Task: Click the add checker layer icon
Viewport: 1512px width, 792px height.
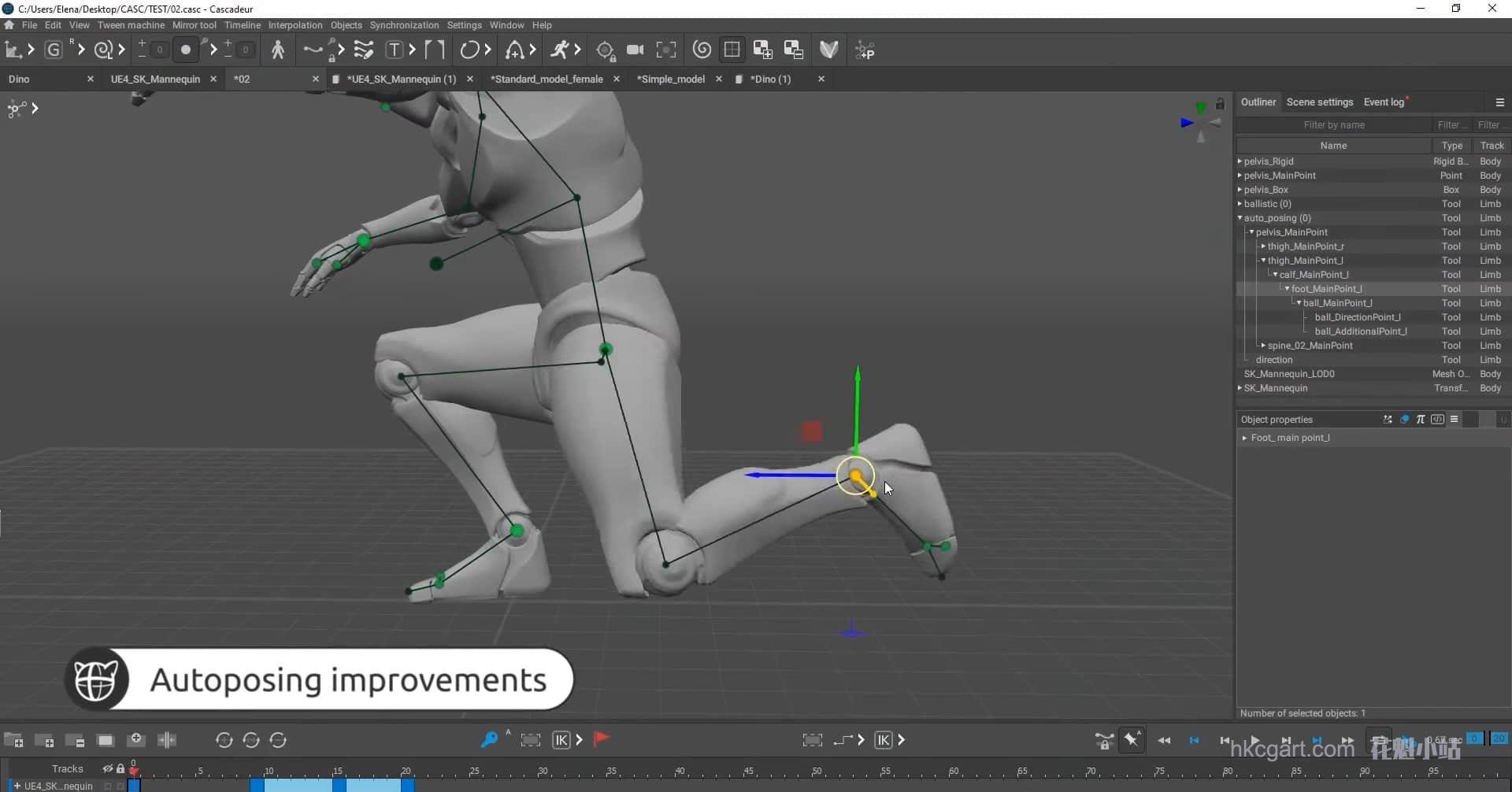Action: (x=762, y=50)
